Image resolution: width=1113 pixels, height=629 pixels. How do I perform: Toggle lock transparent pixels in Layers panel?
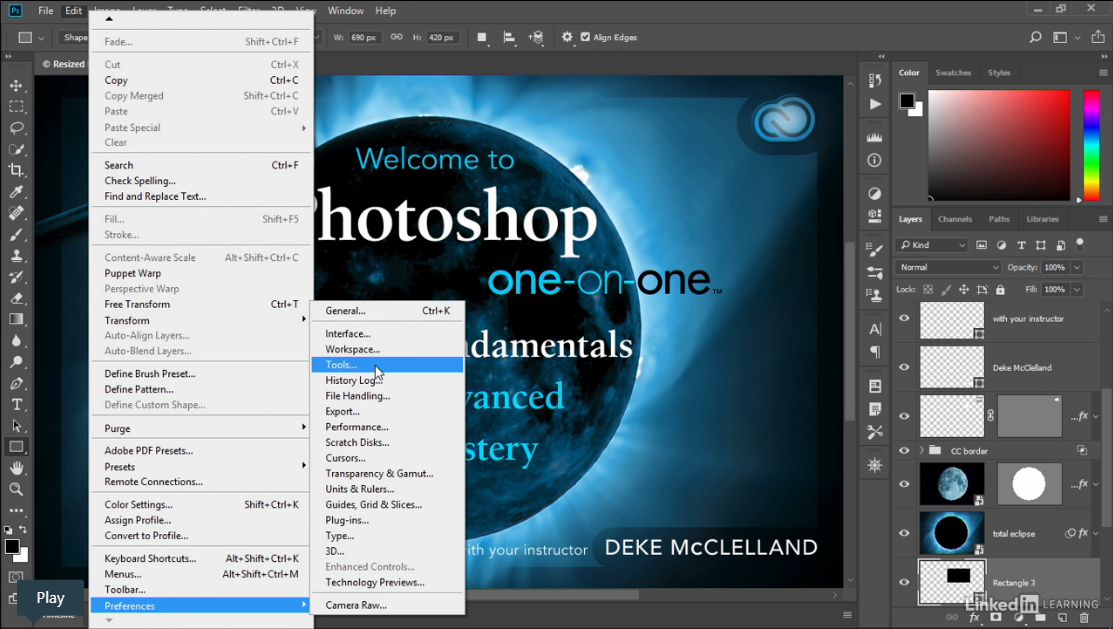click(928, 290)
